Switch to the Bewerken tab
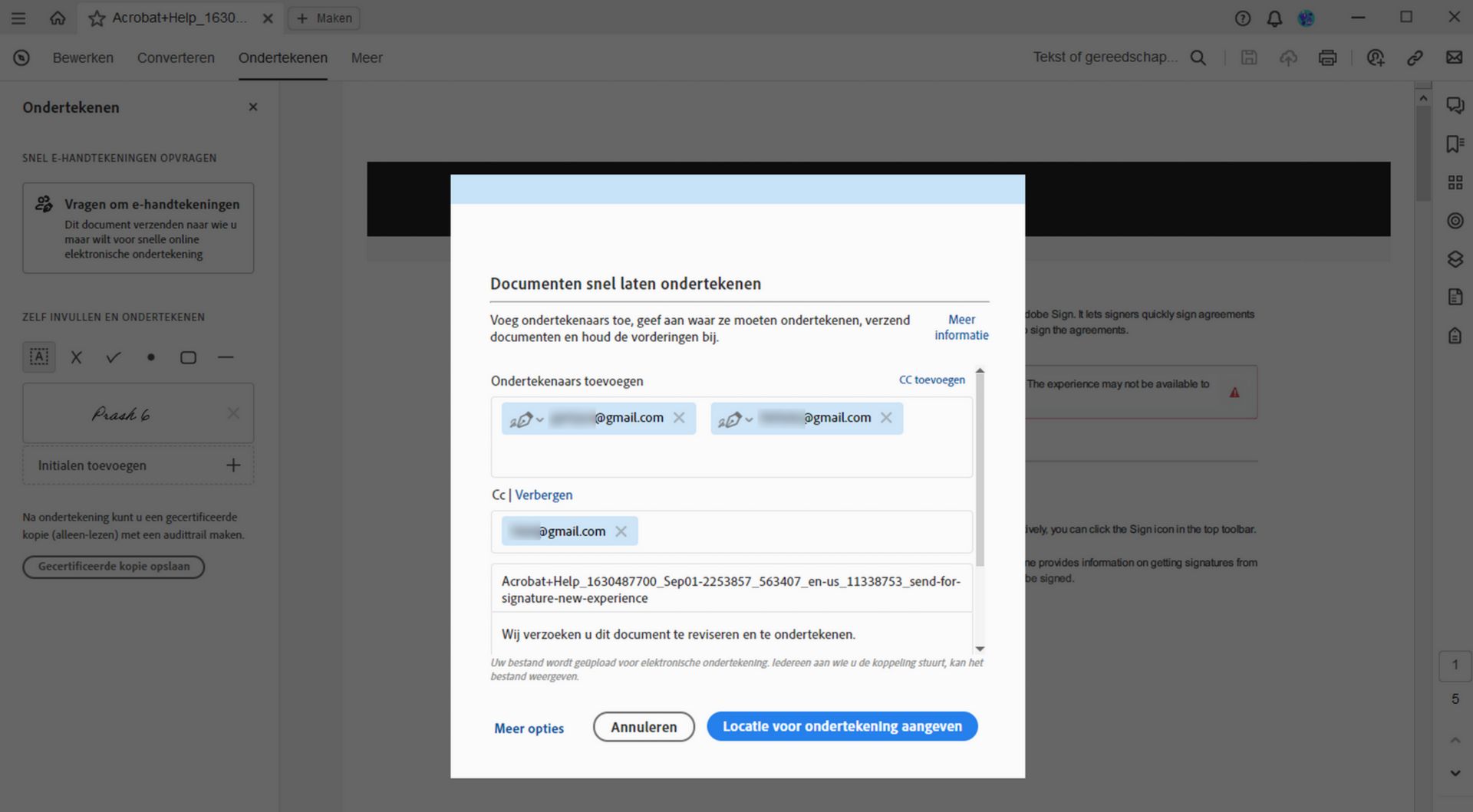Viewport: 1473px width, 812px height. coord(83,58)
